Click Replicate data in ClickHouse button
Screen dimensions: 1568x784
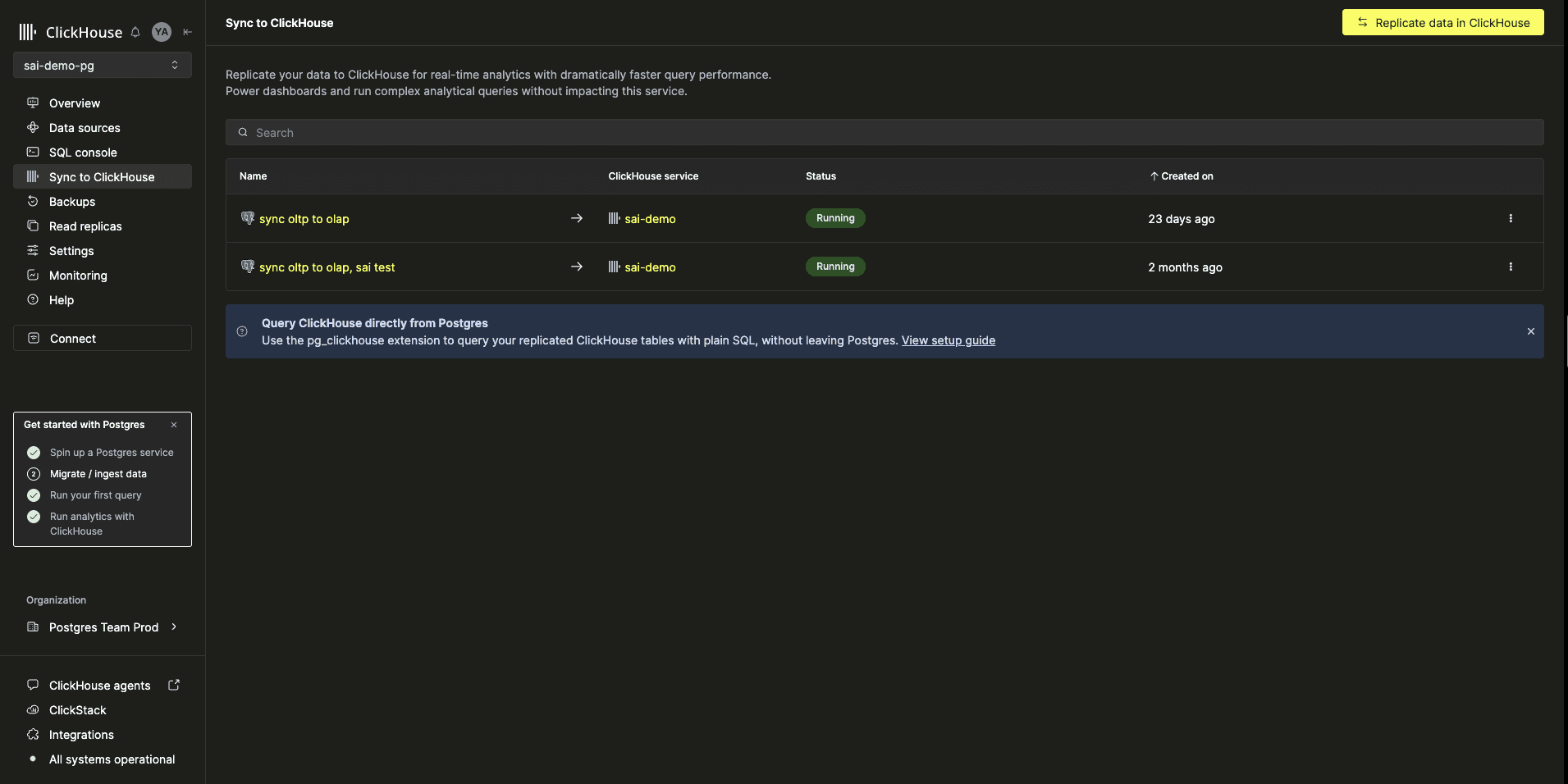(x=1443, y=22)
